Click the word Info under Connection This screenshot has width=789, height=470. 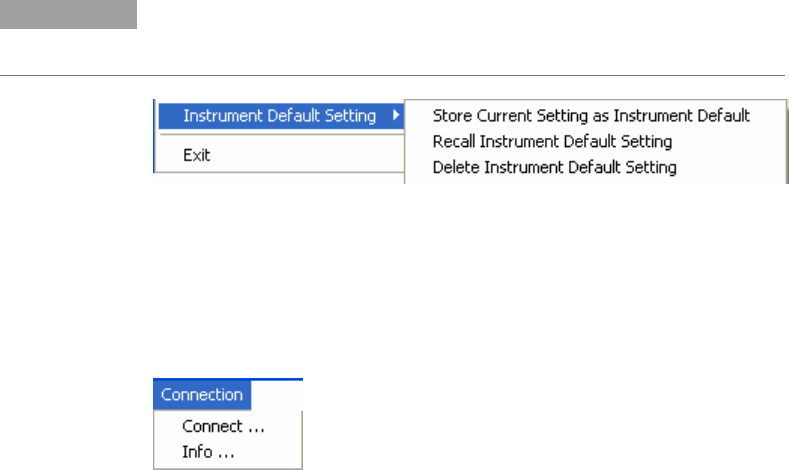point(197,452)
